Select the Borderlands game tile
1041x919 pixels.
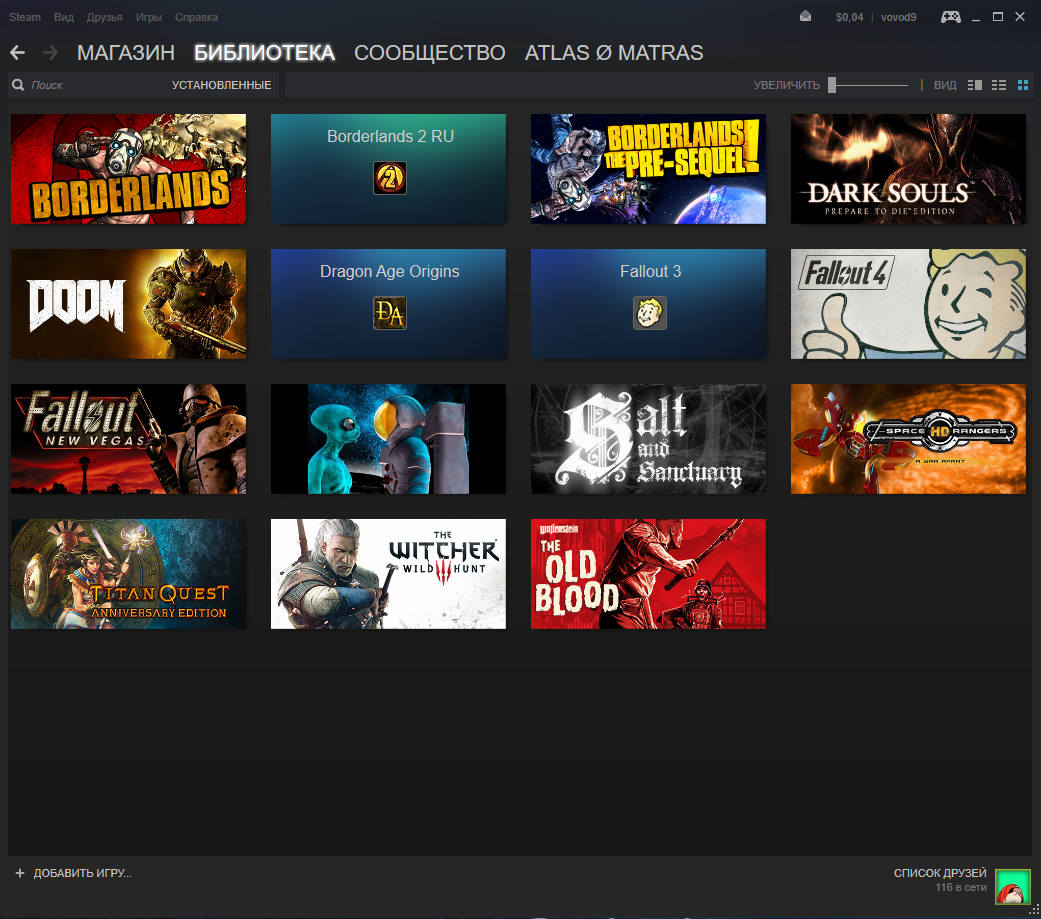pyautogui.click(x=128, y=169)
